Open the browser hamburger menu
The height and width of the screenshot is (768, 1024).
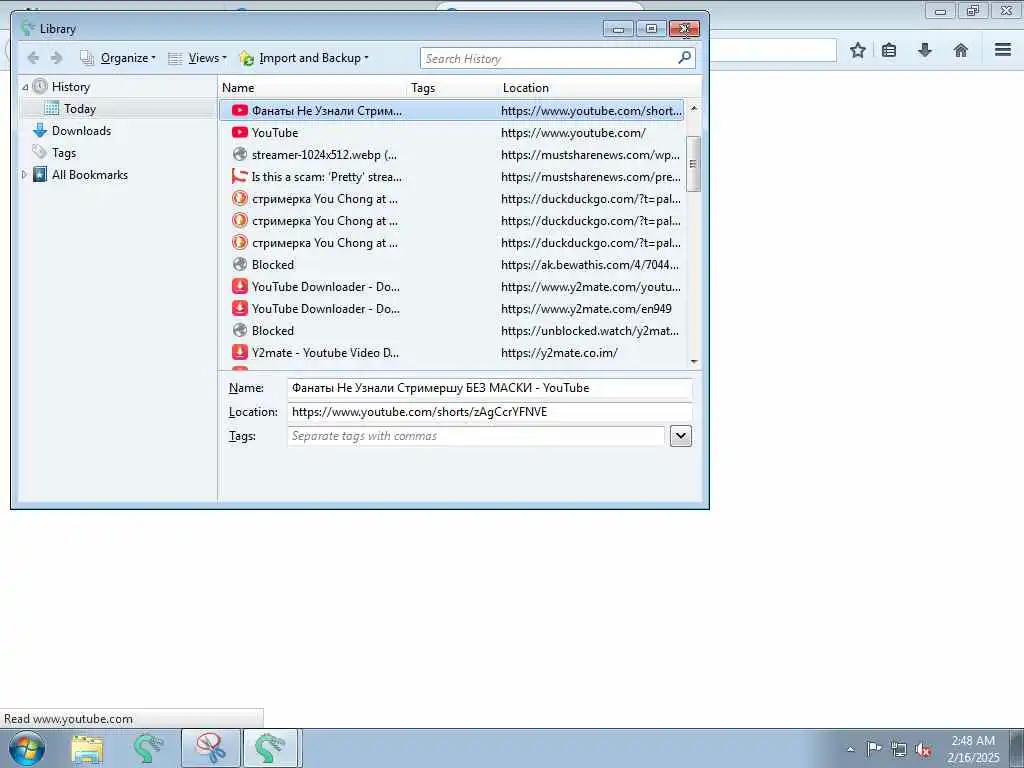[1003, 50]
